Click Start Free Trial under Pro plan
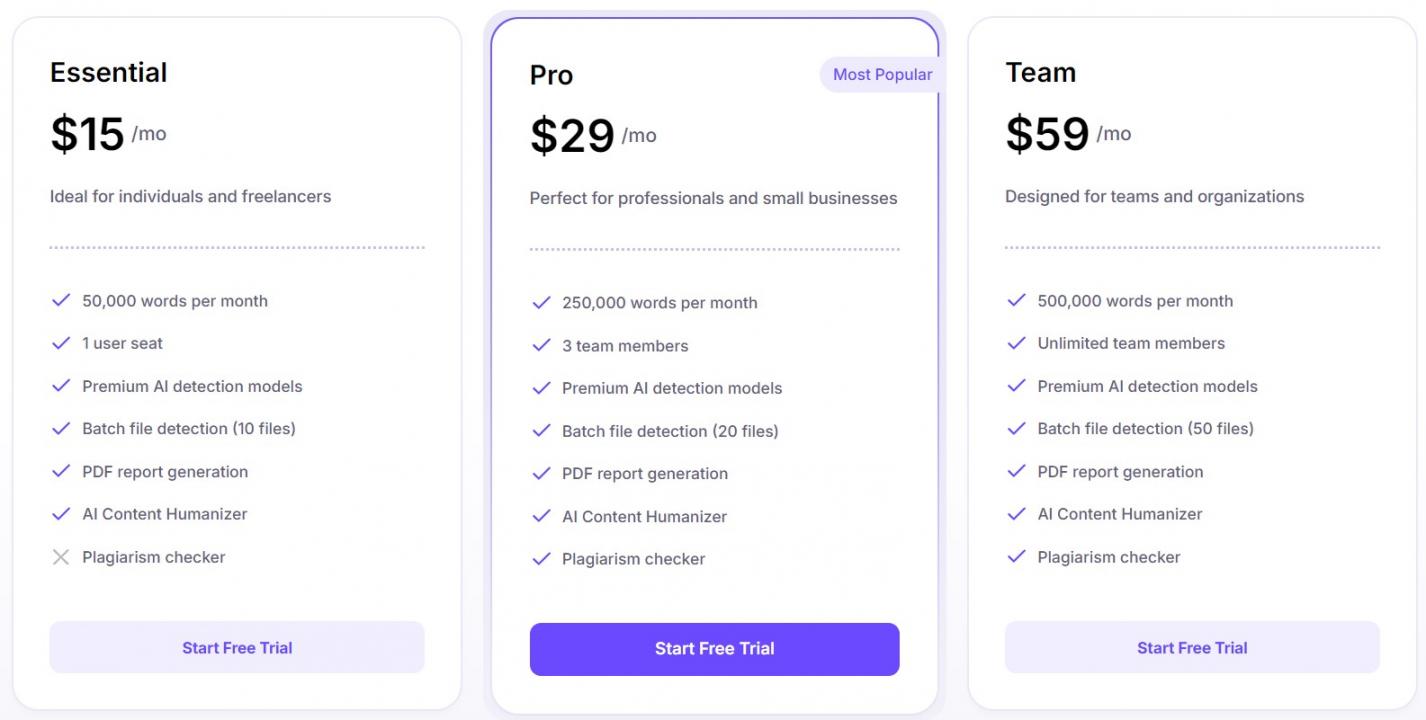The image size is (1426, 720). (x=714, y=649)
